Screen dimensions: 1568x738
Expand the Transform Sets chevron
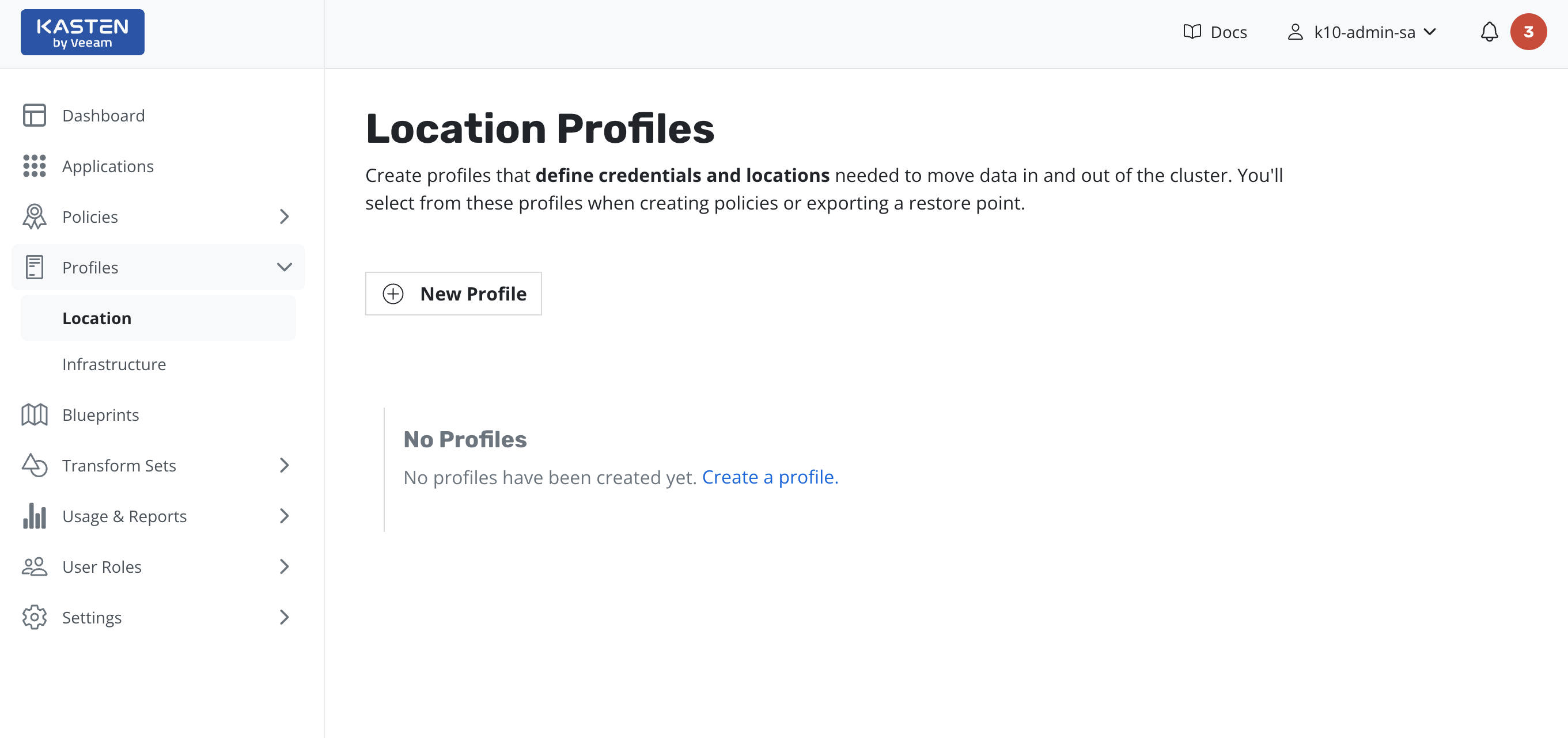coord(284,466)
